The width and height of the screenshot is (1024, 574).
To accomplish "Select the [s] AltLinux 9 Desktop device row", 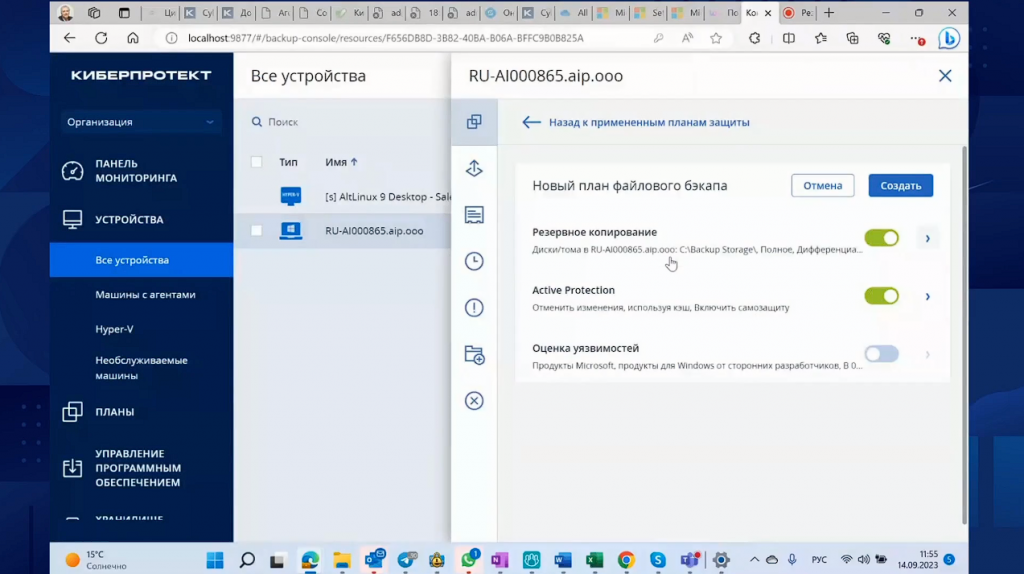I will 342,196.
